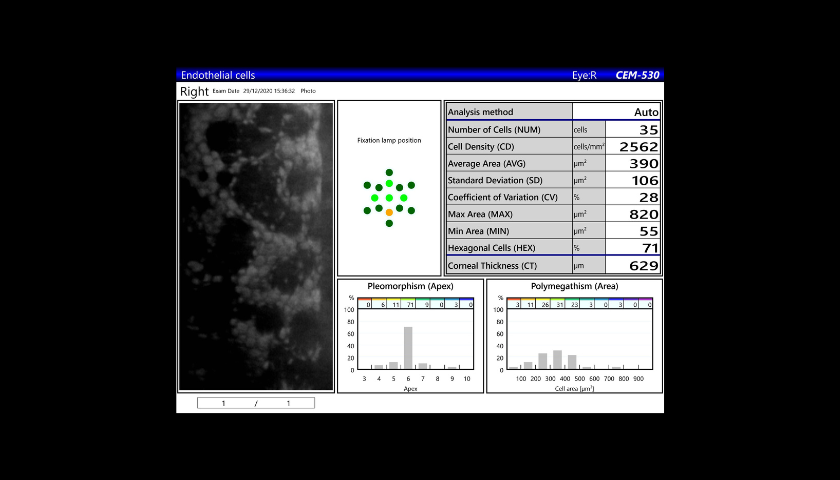Click the Endothelial cells title text
This screenshot has height=480, width=840.
tap(217, 75)
